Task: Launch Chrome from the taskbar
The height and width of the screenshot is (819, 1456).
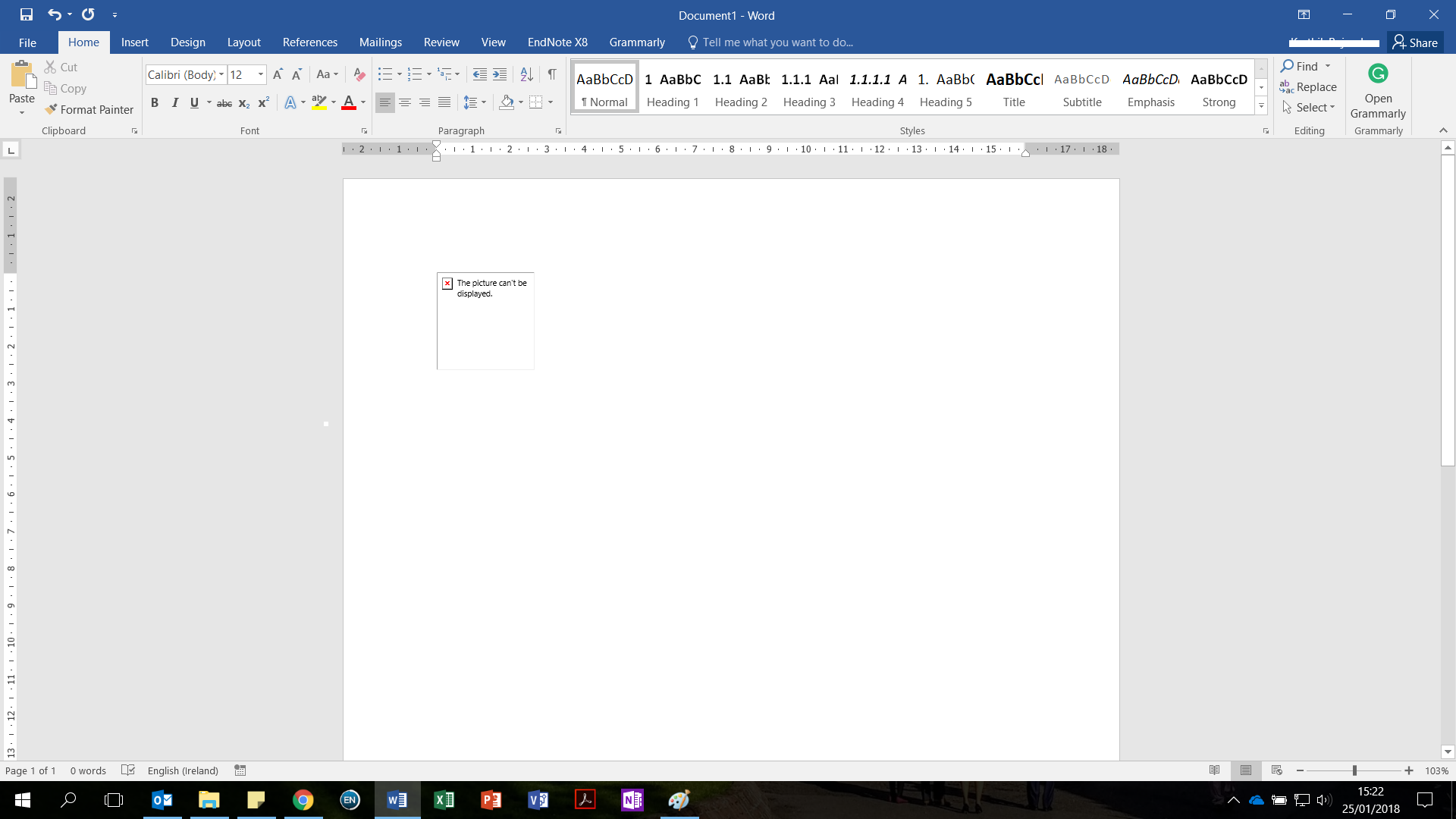Action: coord(303,799)
